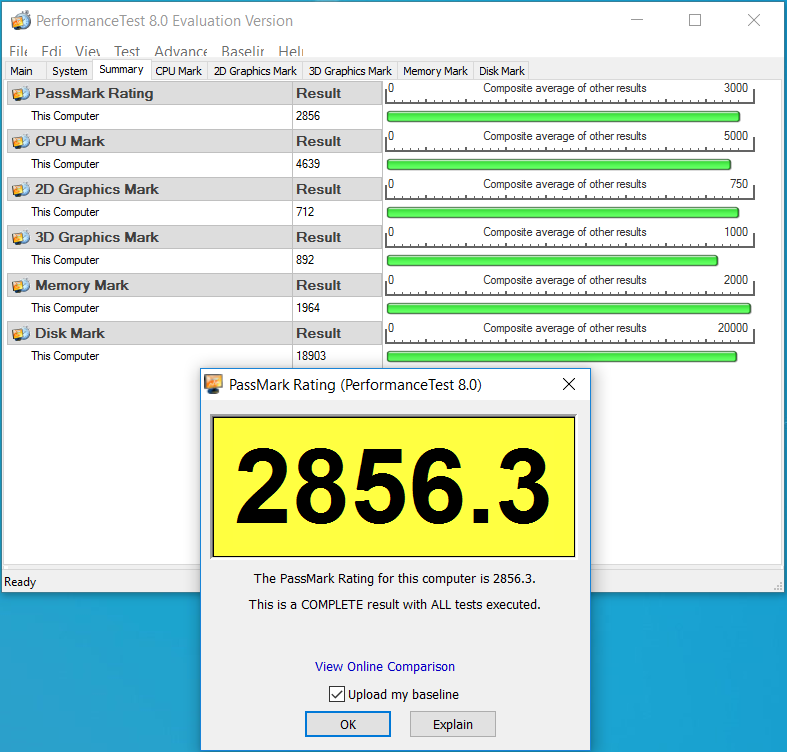Open the Advanced menu
The height and width of the screenshot is (752, 787).
[x=181, y=51]
